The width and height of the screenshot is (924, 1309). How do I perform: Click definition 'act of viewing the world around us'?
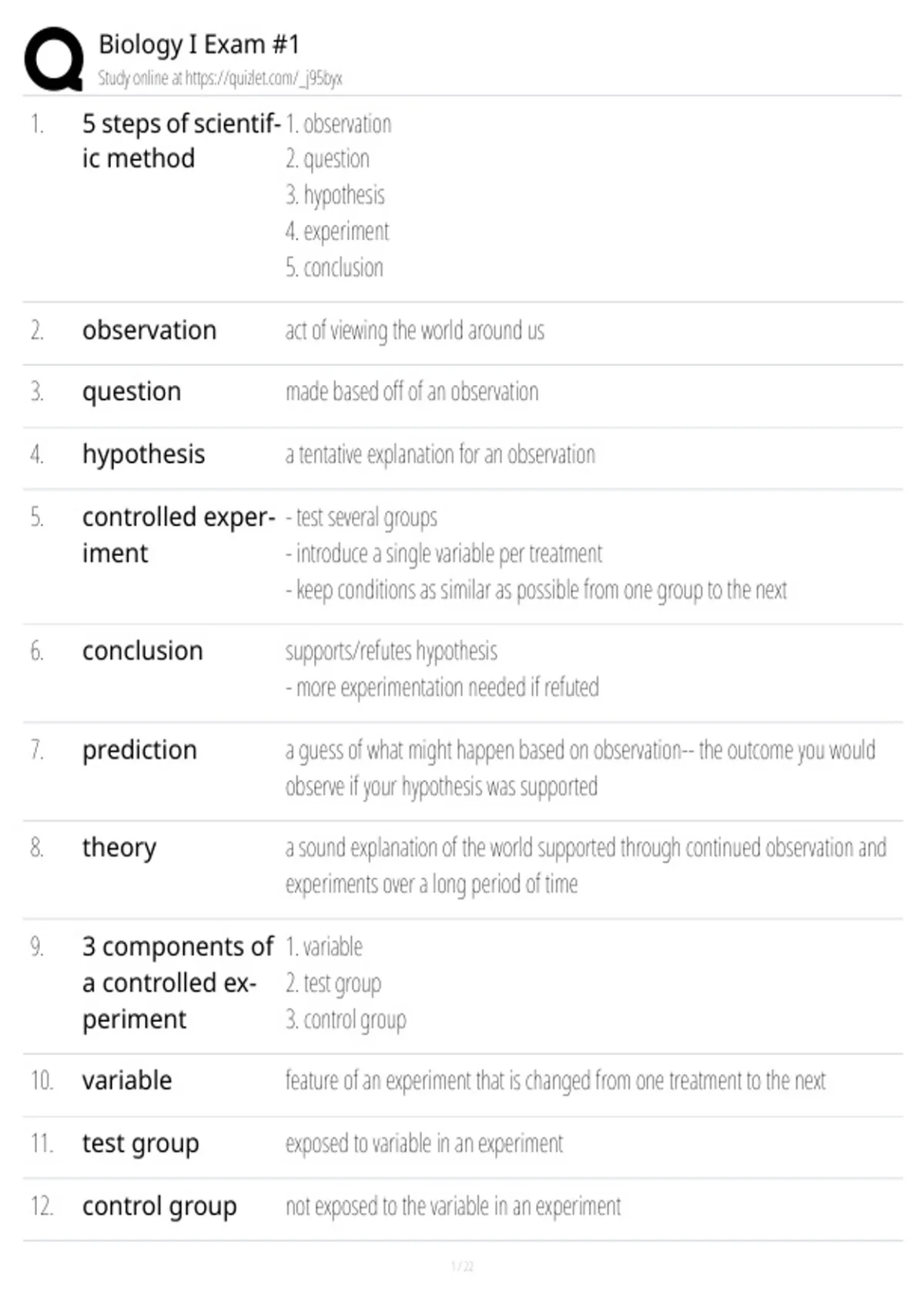click(415, 331)
